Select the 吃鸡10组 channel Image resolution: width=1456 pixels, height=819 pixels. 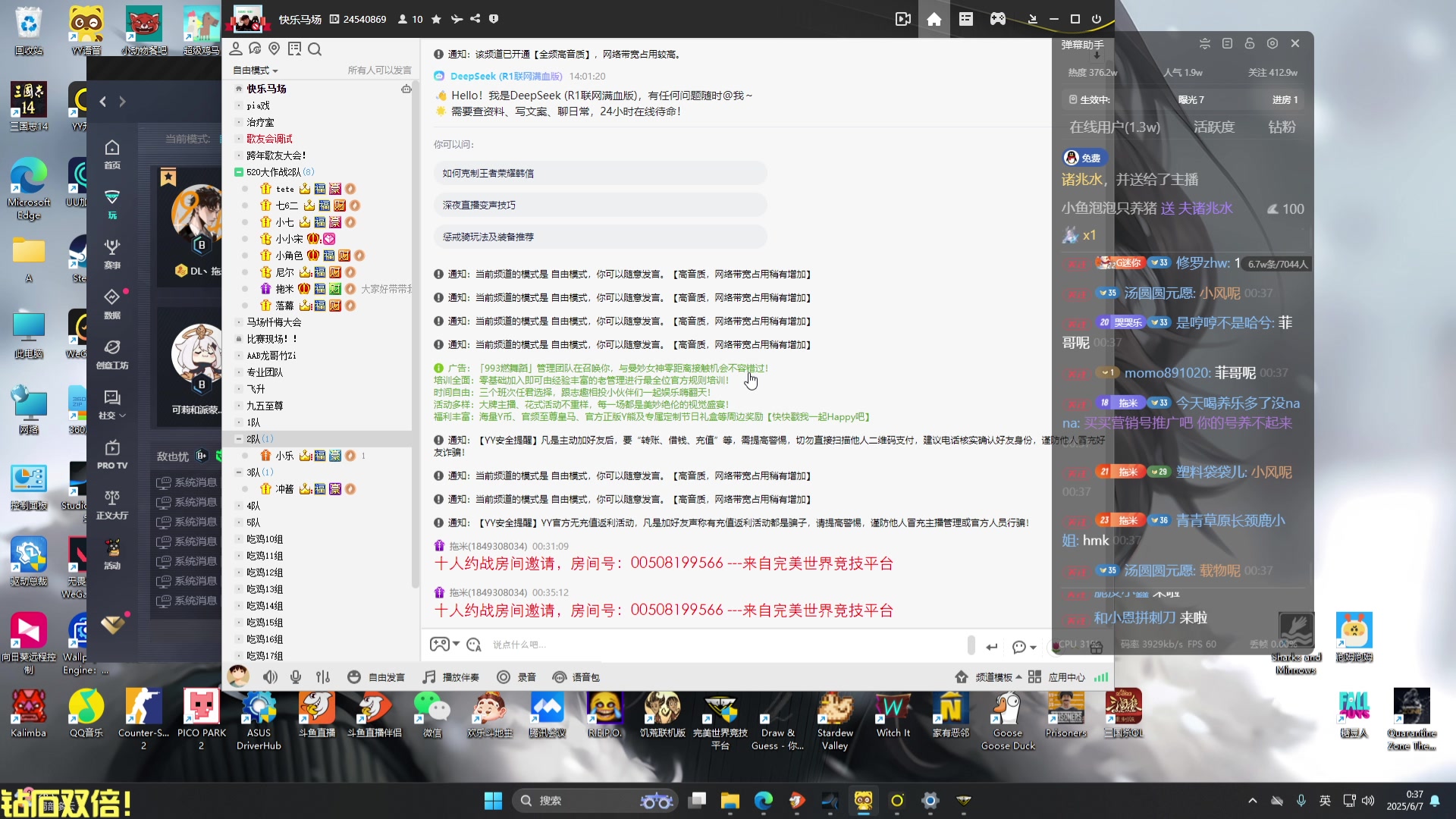point(265,539)
